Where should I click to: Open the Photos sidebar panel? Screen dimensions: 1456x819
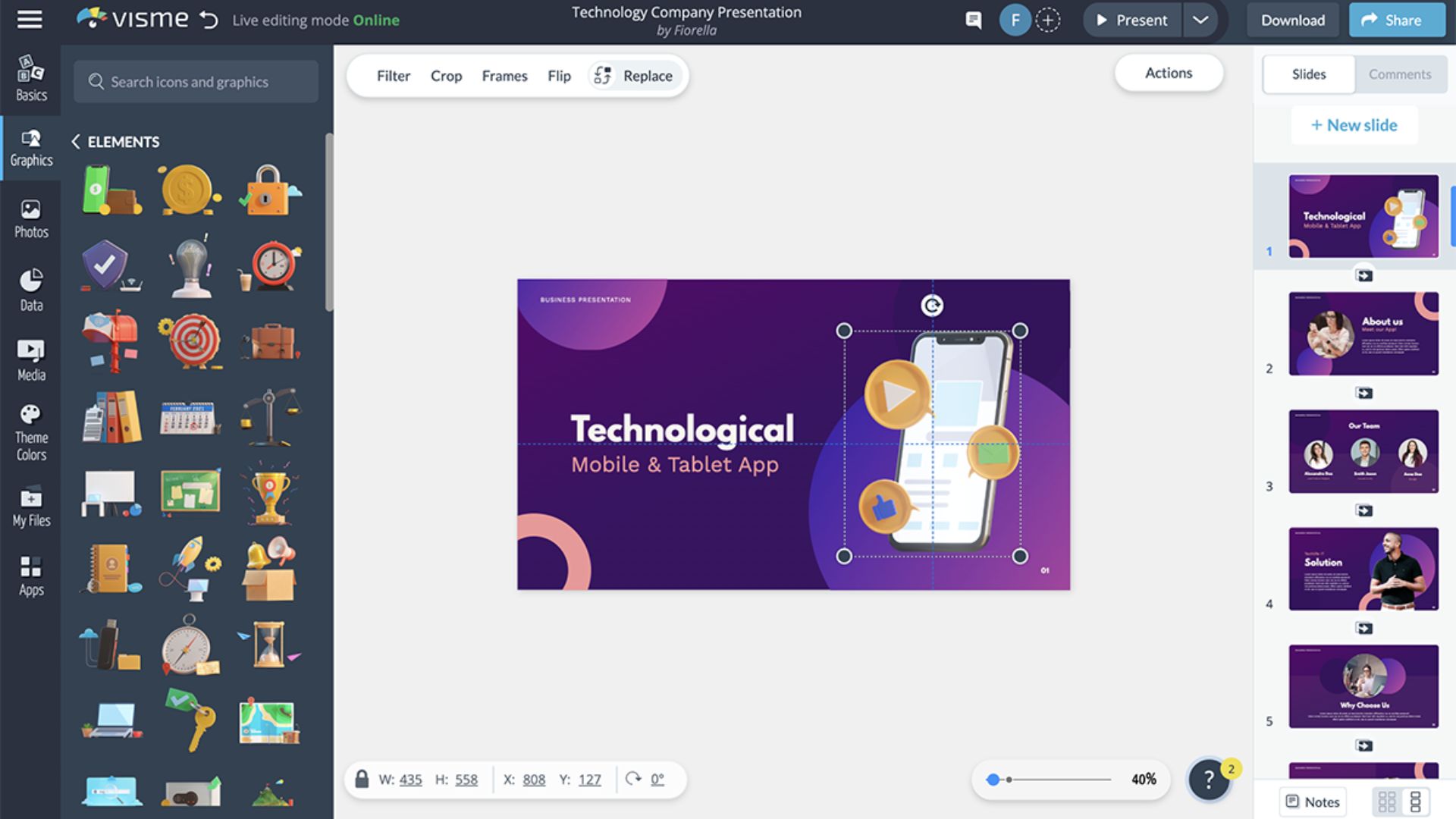30,220
